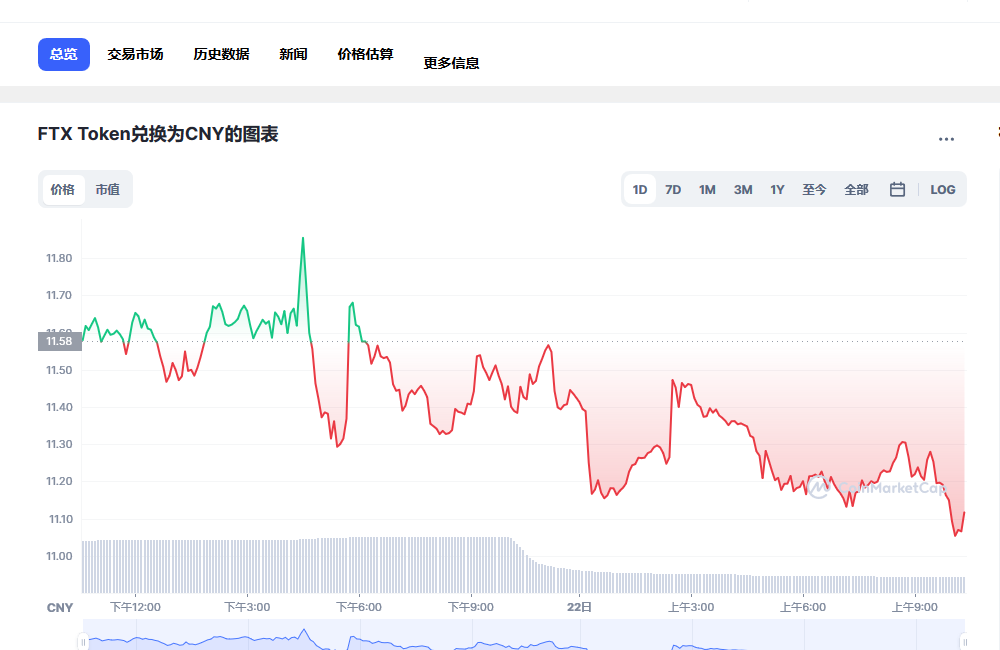Click the 22日 date axis label
1000x650 pixels.
pyautogui.click(x=580, y=607)
